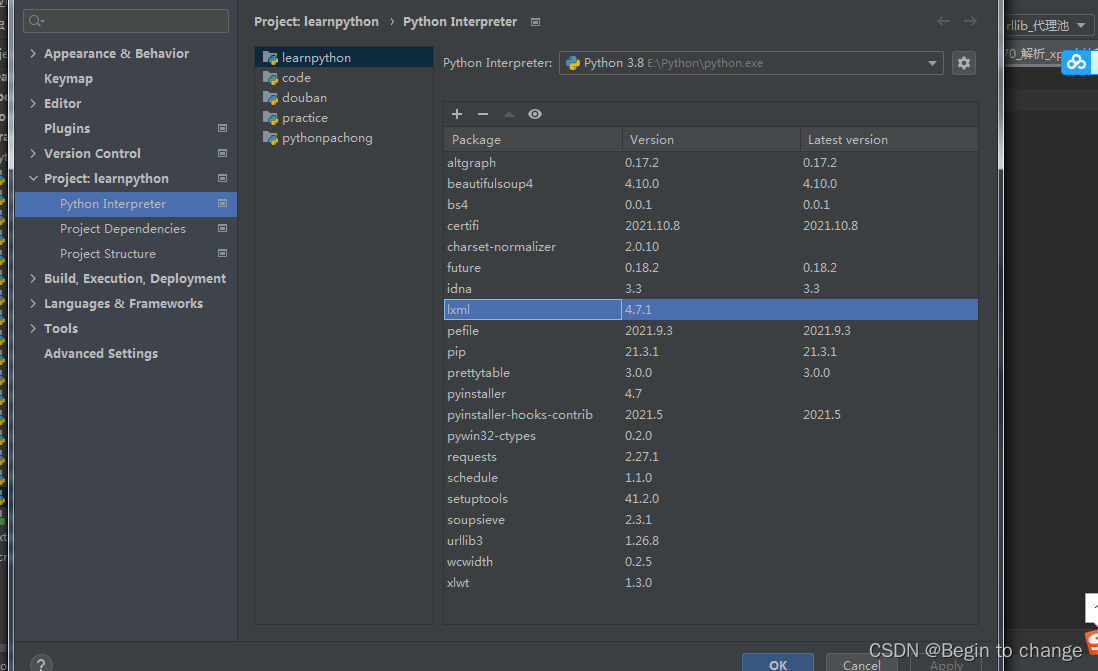
Task: Open interpreter gear settings icon
Action: [x=964, y=63]
